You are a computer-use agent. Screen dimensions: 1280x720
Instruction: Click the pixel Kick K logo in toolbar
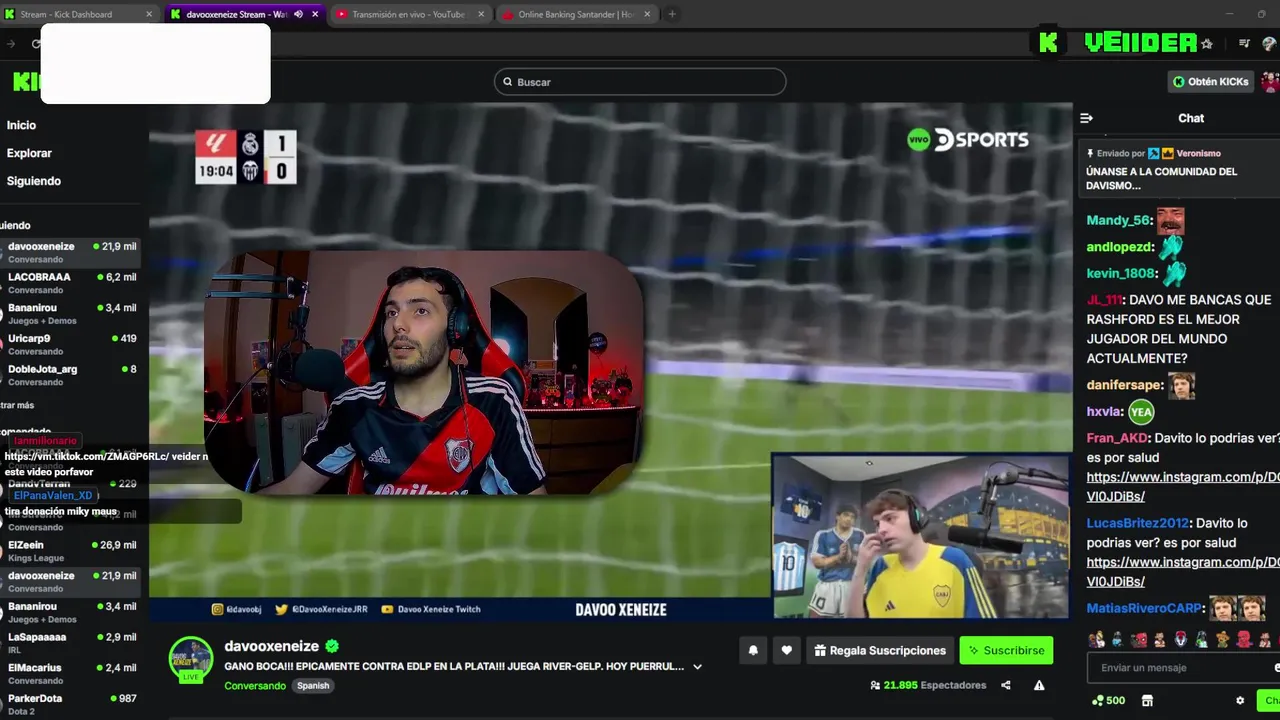tap(1048, 42)
